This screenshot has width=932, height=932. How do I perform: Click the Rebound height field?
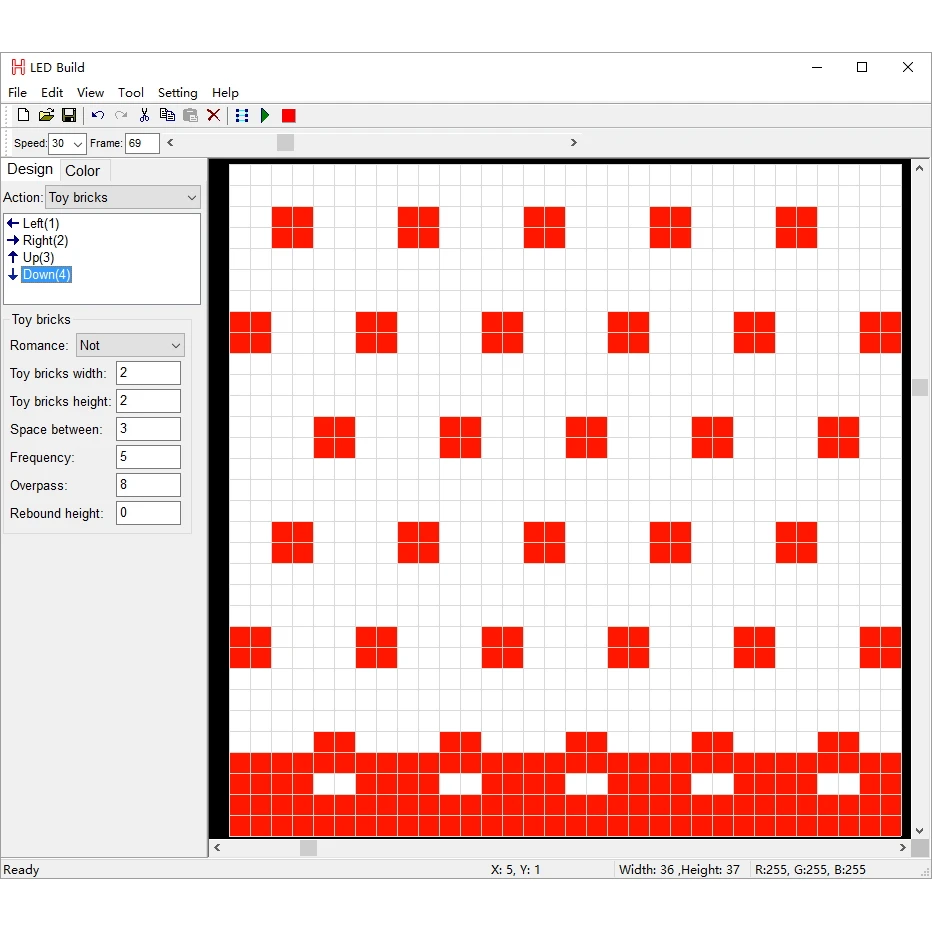pos(149,513)
